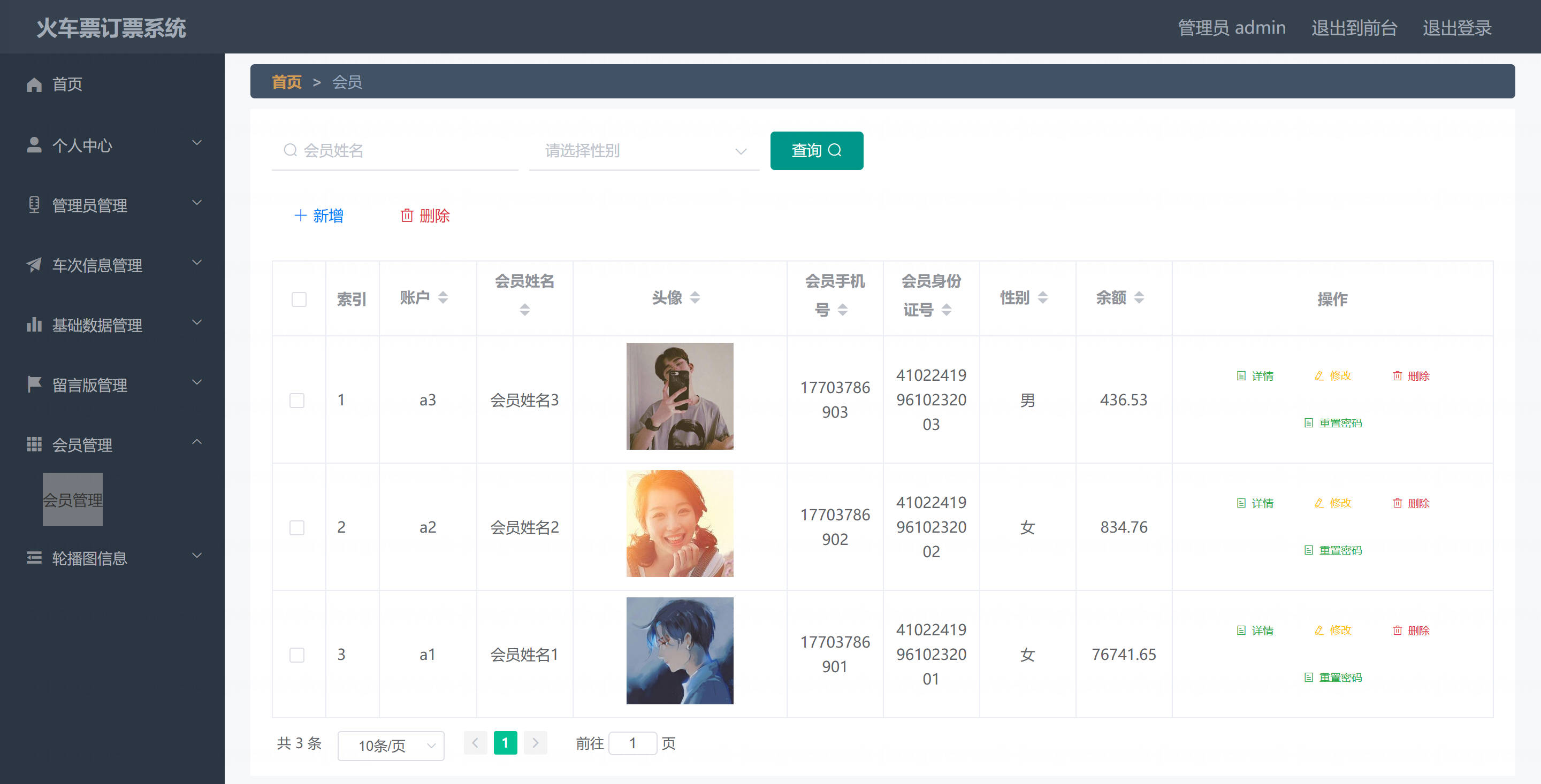The height and width of the screenshot is (784, 1541).
Task: Click 修改 for member a2
Action: 1333,503
